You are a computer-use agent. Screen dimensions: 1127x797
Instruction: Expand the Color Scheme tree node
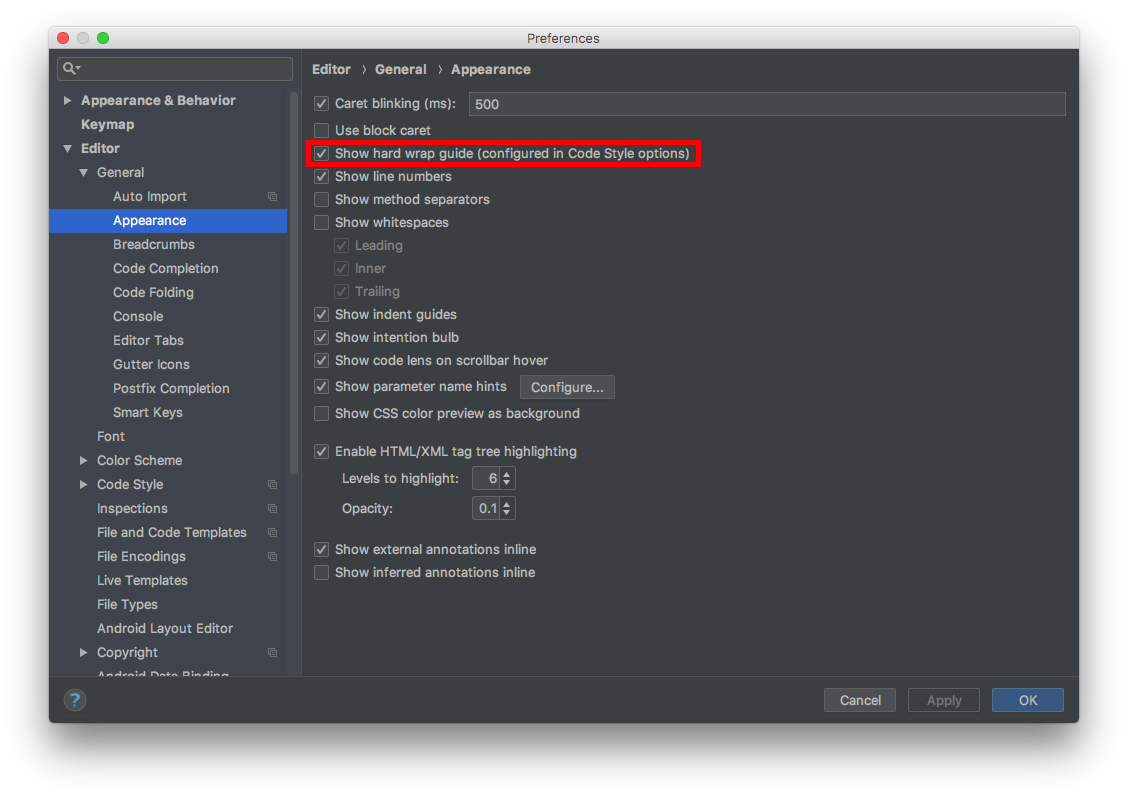tap(84, 461)
